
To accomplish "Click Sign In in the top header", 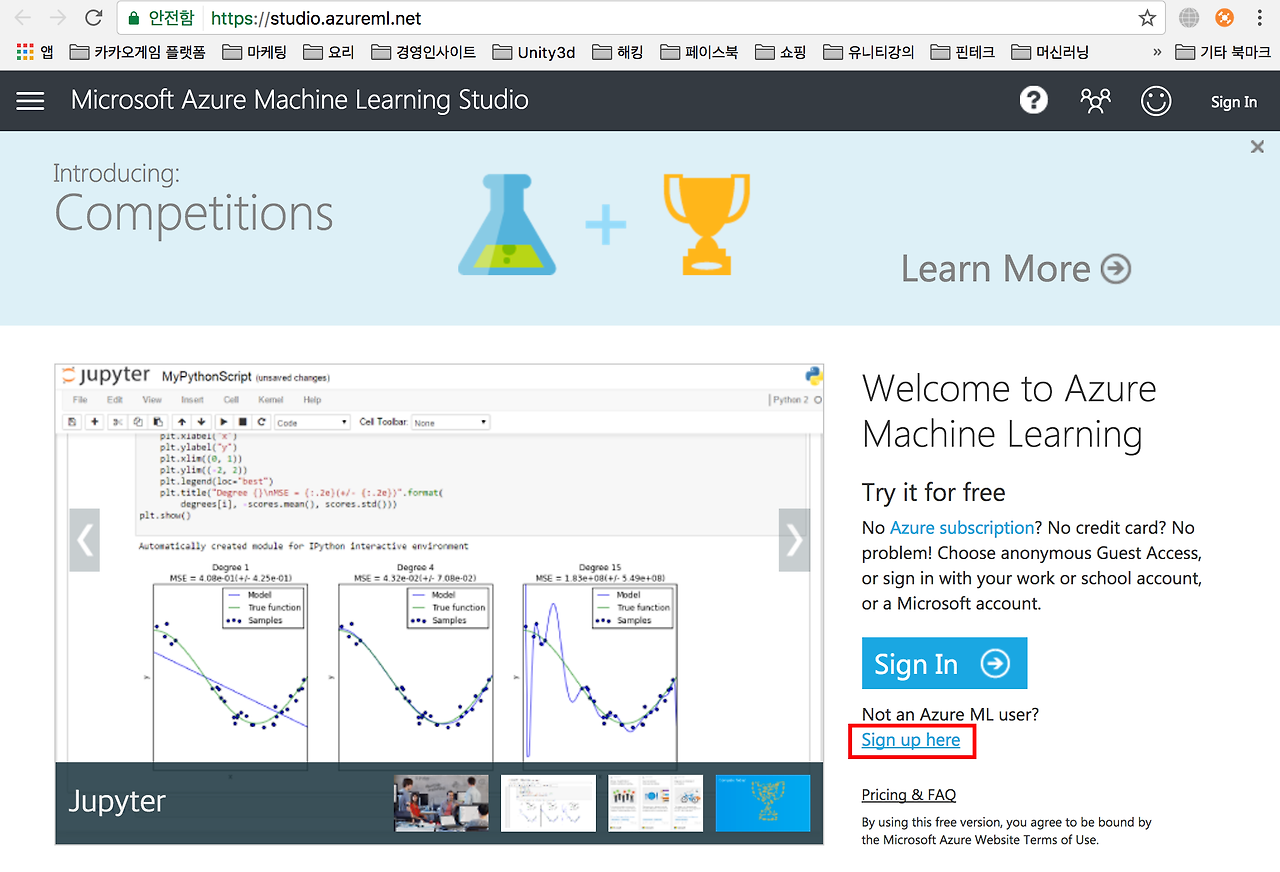I will pos(1234,101).
